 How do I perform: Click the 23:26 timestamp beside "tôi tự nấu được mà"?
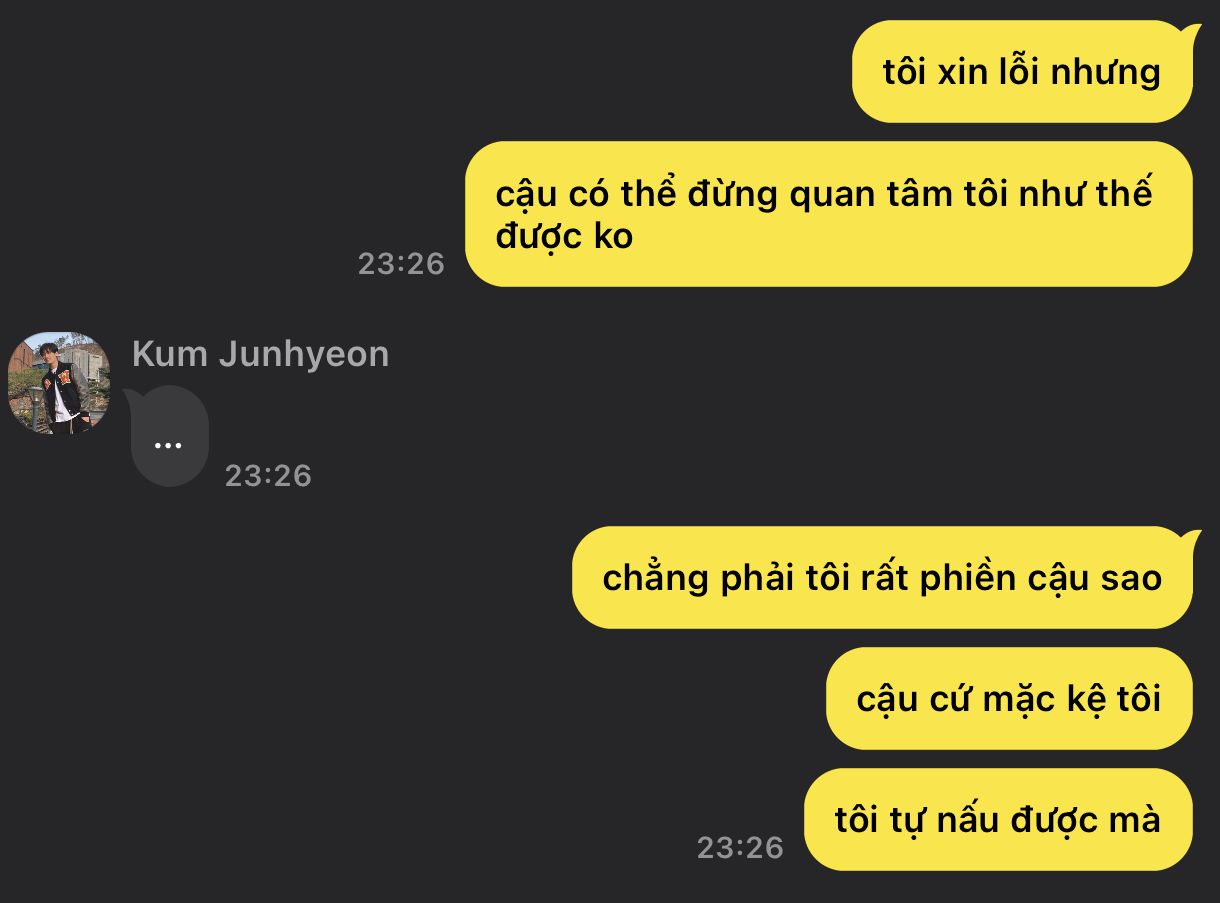pyautogui.click(x=740, y=848)
